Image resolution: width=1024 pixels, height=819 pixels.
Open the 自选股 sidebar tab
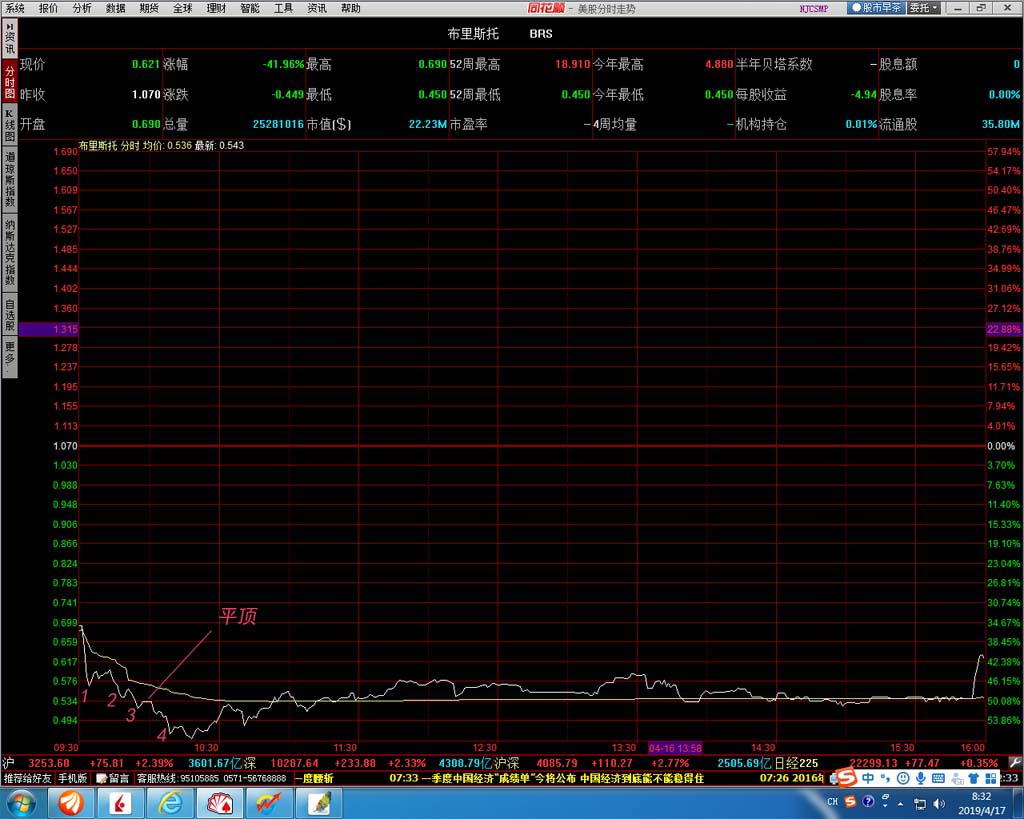10,314
